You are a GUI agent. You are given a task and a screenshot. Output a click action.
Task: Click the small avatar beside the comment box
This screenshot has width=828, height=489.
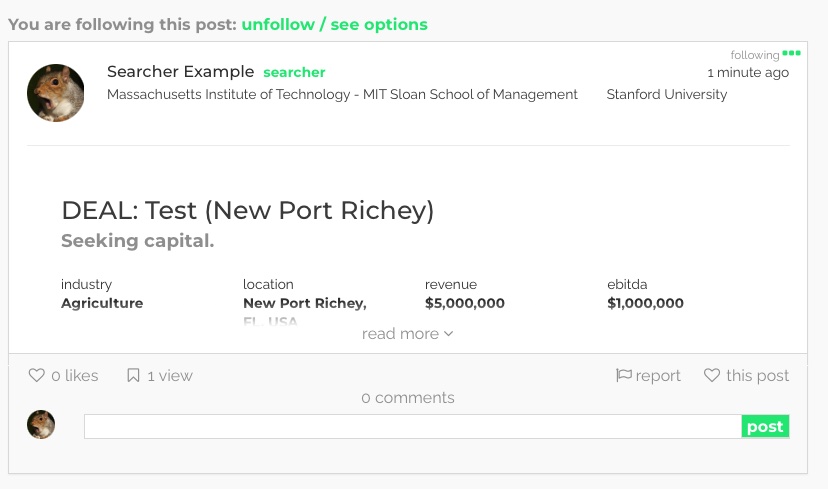[x=41, y=425]
